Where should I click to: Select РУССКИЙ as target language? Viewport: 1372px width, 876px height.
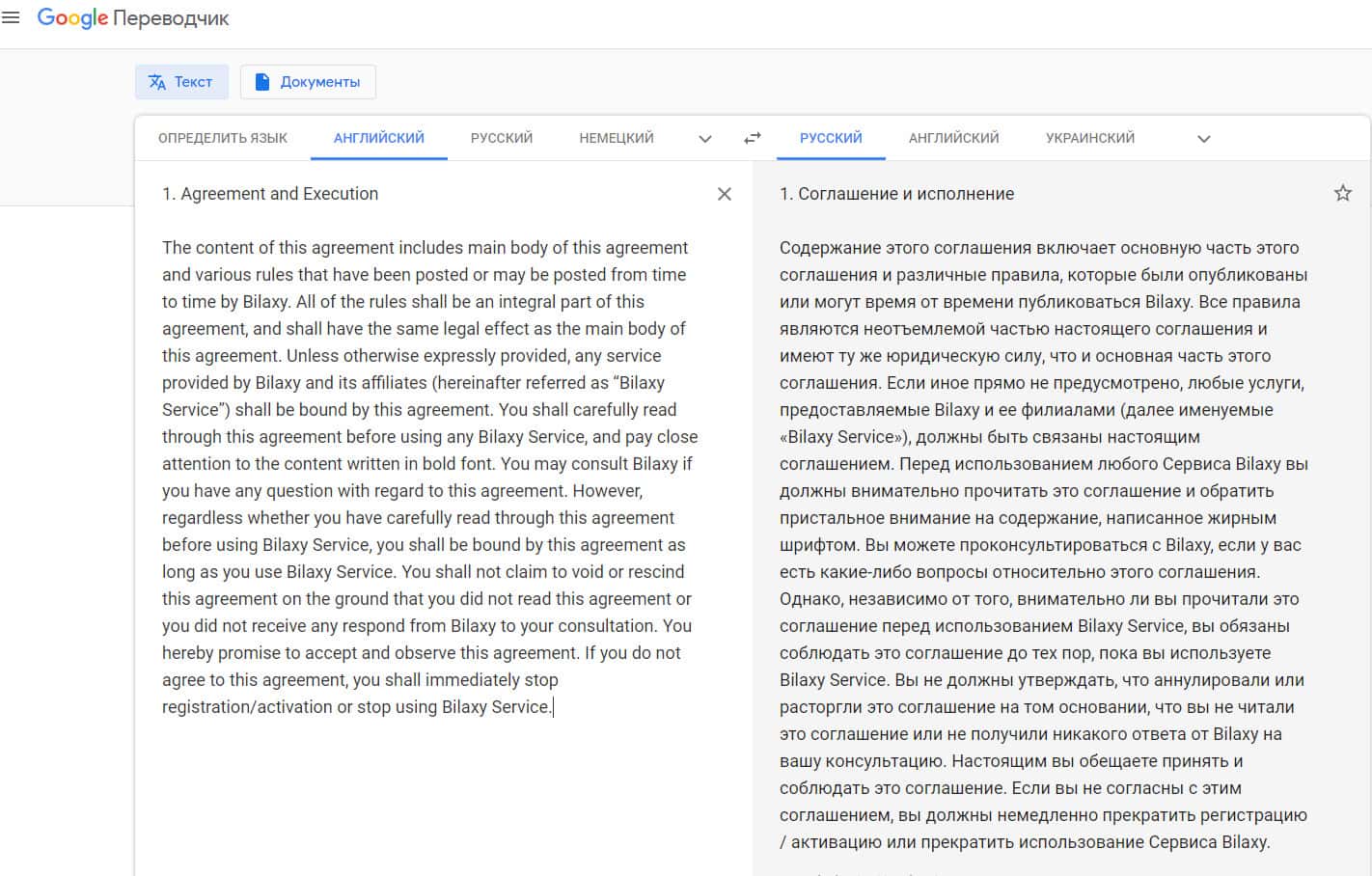(x=831, y=138)
